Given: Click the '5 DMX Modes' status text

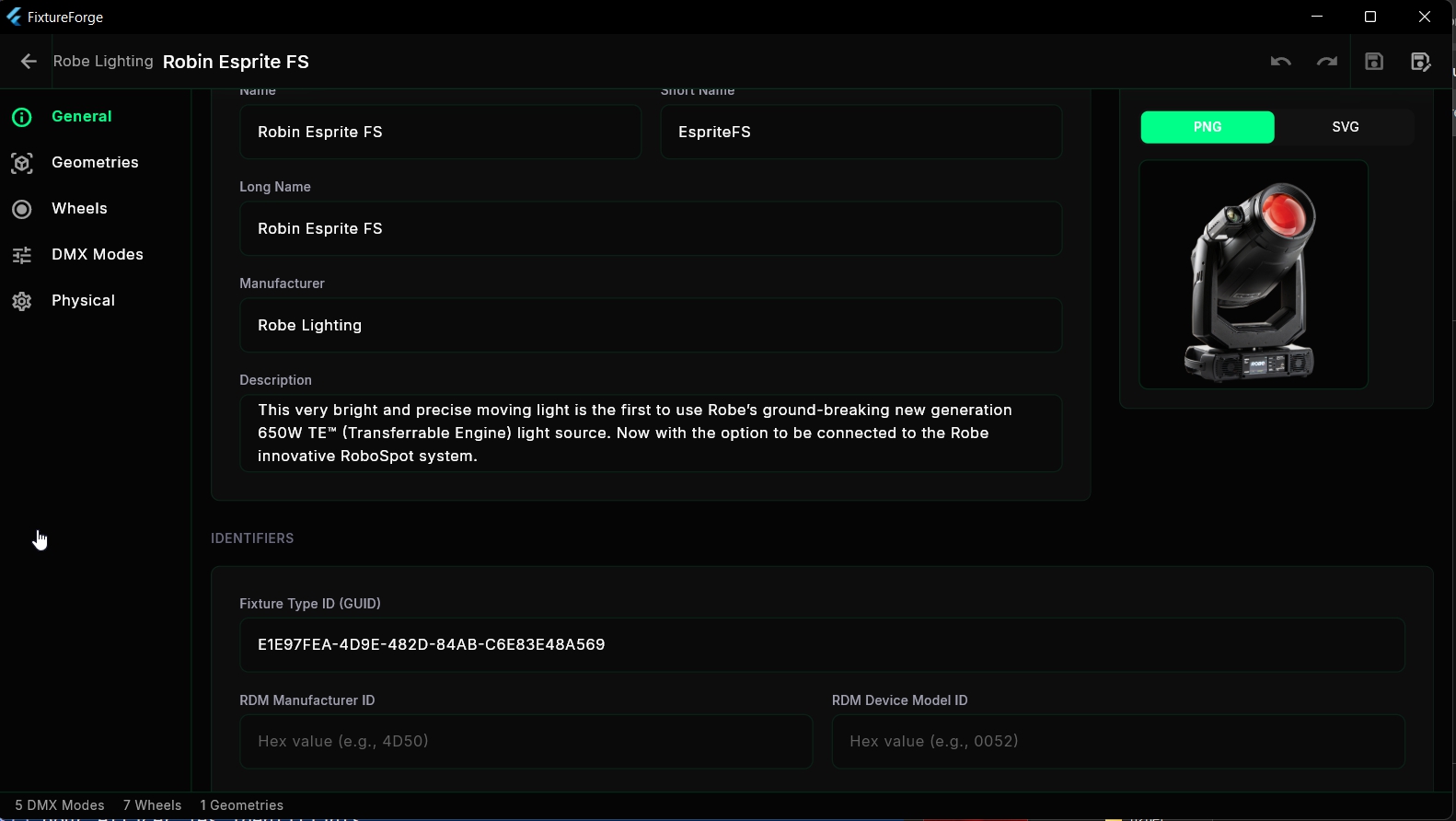Looking at the screenshot, I should coord(60,805).
